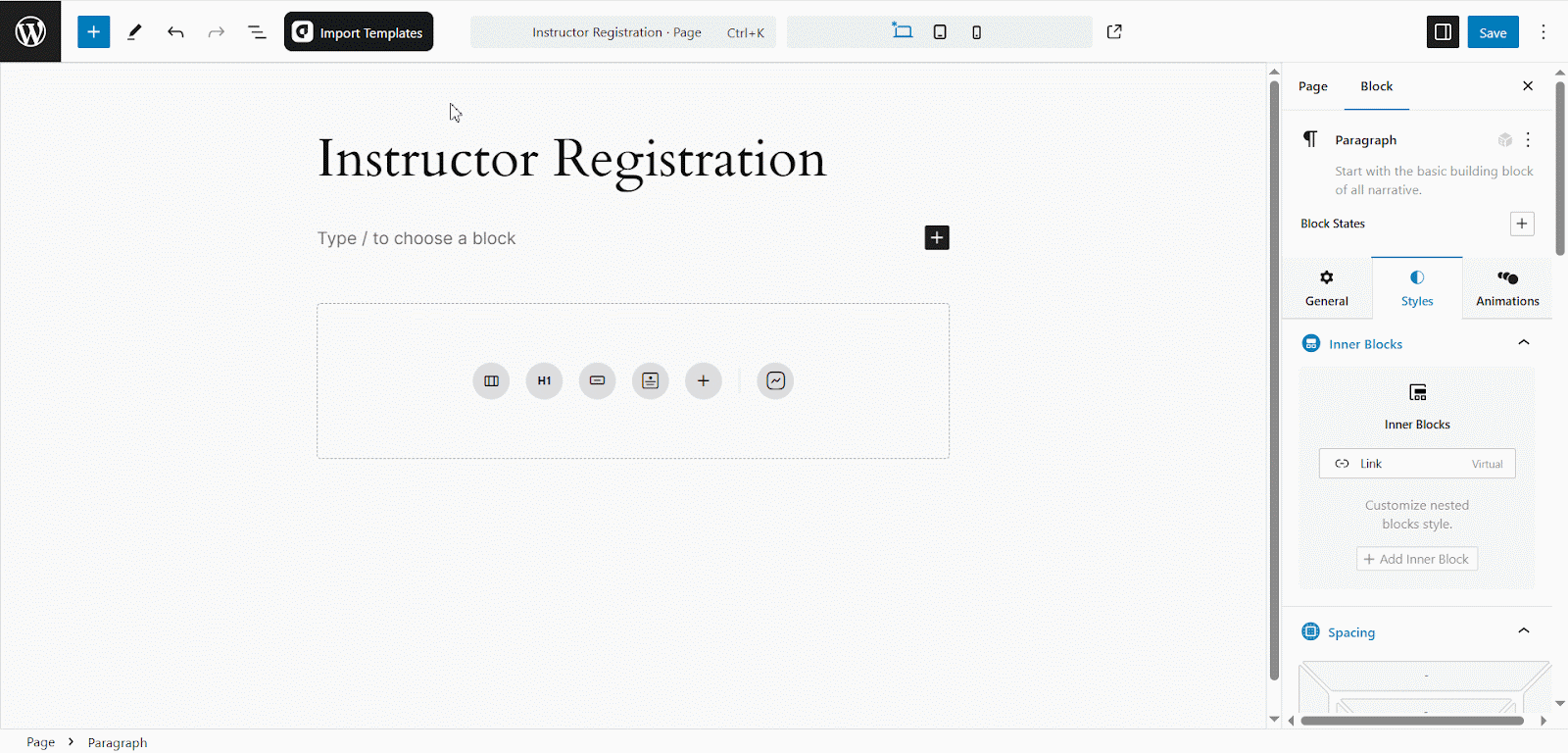Click the sidebar scroll down arrow

[x=1560, y=703]
